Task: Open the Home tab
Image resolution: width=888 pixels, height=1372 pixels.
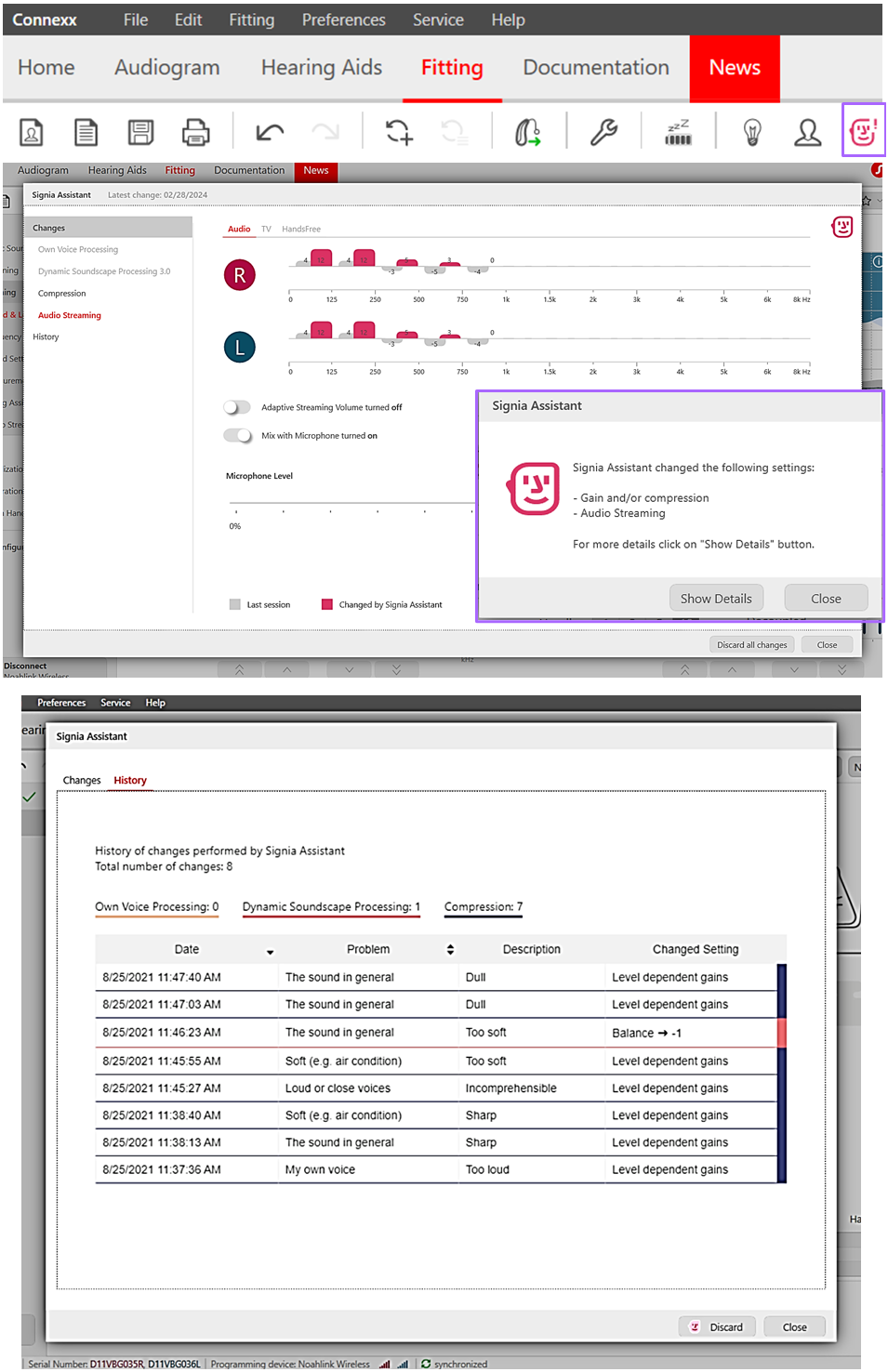Action: coord(46,68)
